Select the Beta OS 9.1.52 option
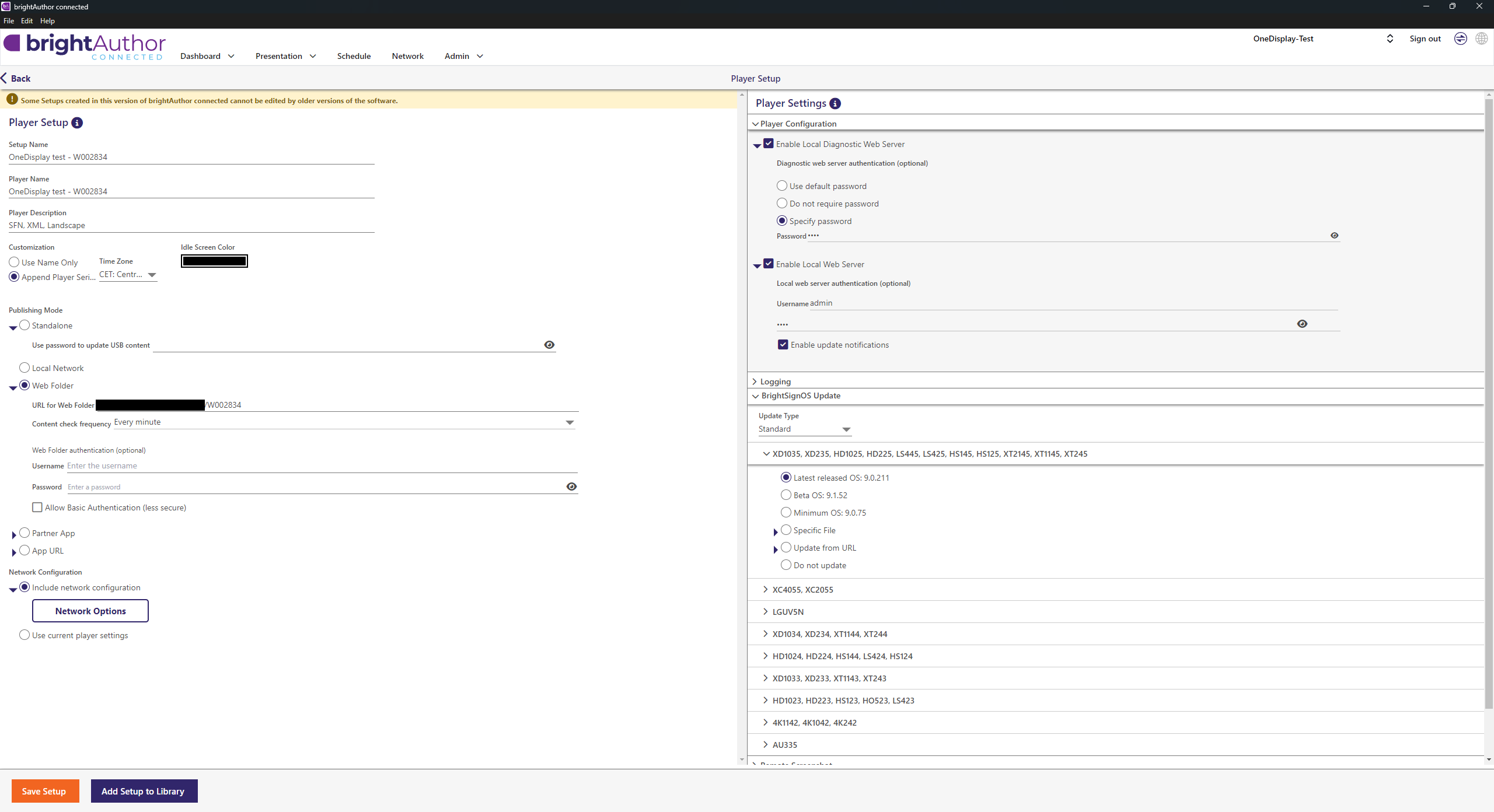 786,495
